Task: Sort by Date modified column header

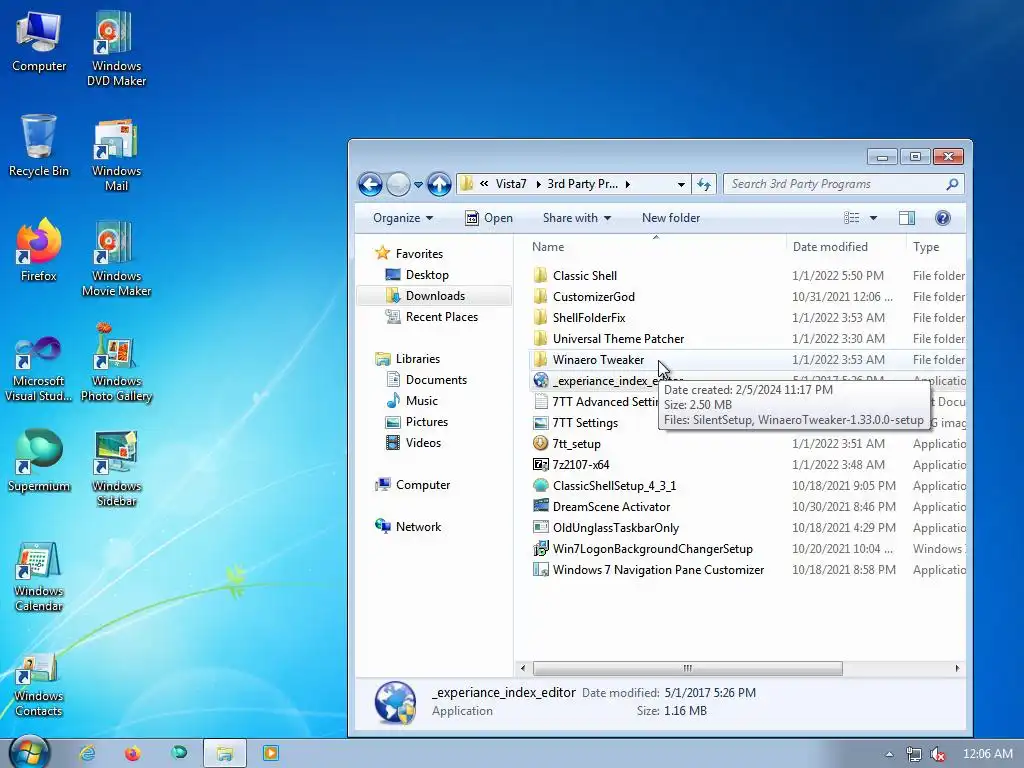Action: point(846,247)
